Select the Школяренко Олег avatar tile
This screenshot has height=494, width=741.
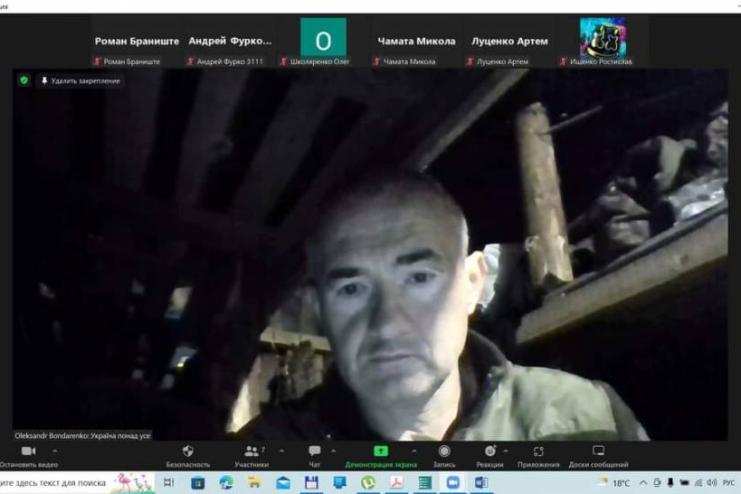click(x=323, y=40)
